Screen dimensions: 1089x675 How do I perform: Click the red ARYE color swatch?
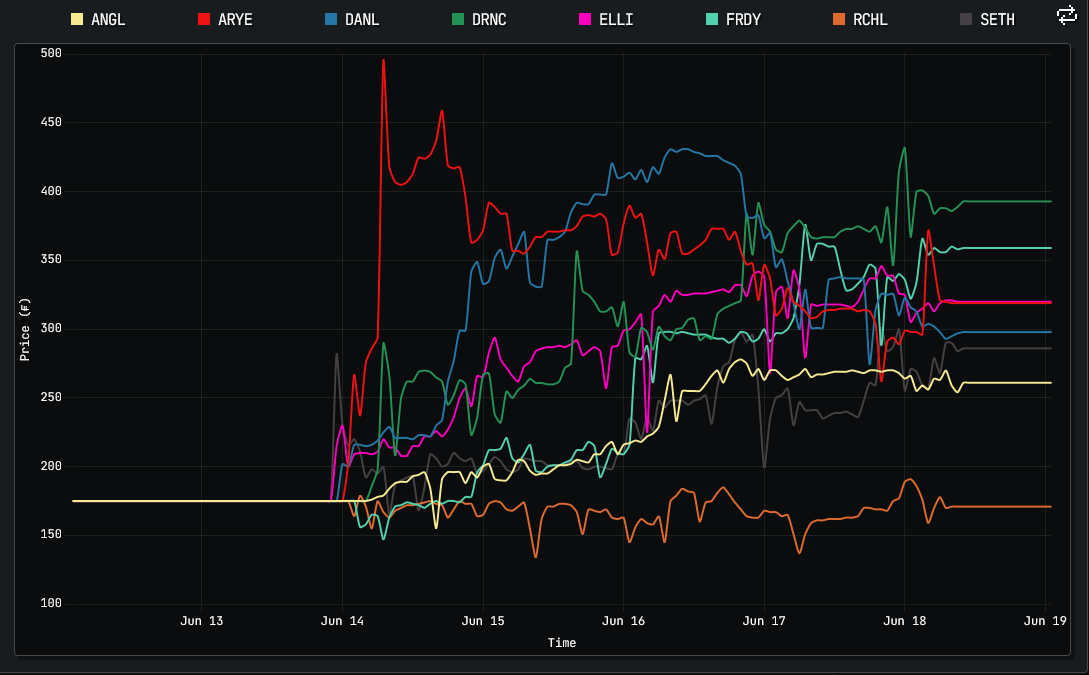click(x=204, y=19)
